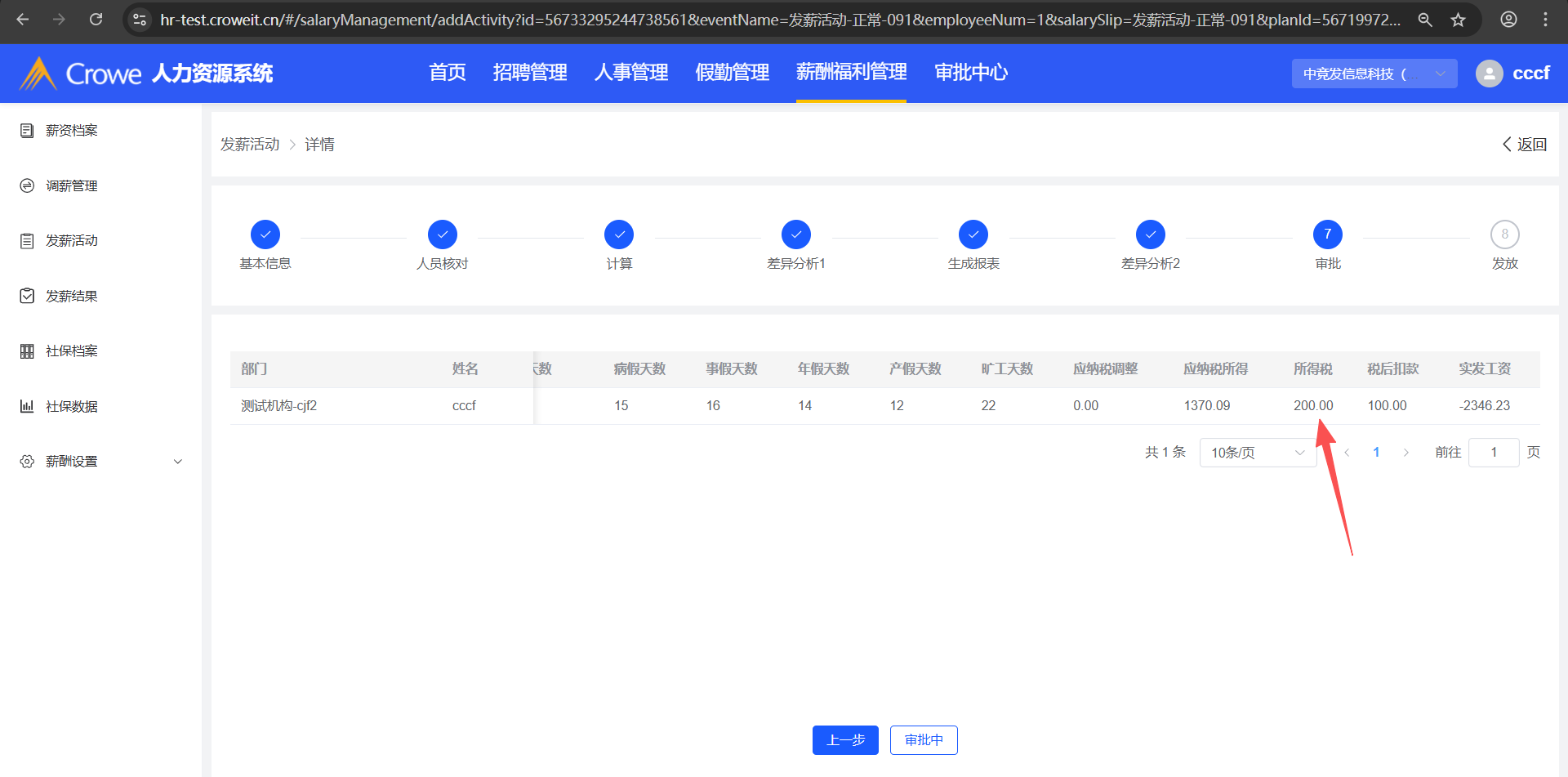The image size is (1568, 777).
Task: Open the 假勤管理 top menu
Action: [x=732, y=73]
